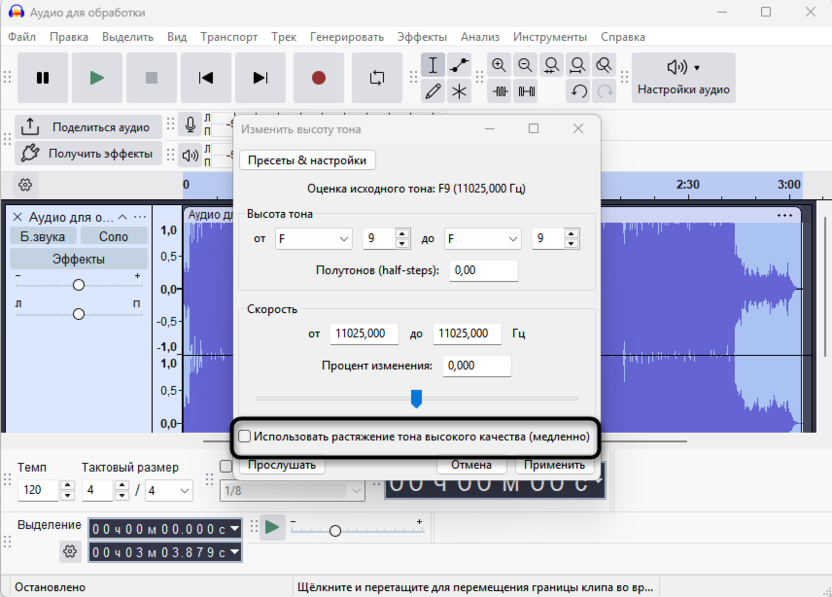Image resolution: width=832 pixels, height=597 pixels.
Task: Choose the Draw pencil tool
Action: click(x=433, y=92)
